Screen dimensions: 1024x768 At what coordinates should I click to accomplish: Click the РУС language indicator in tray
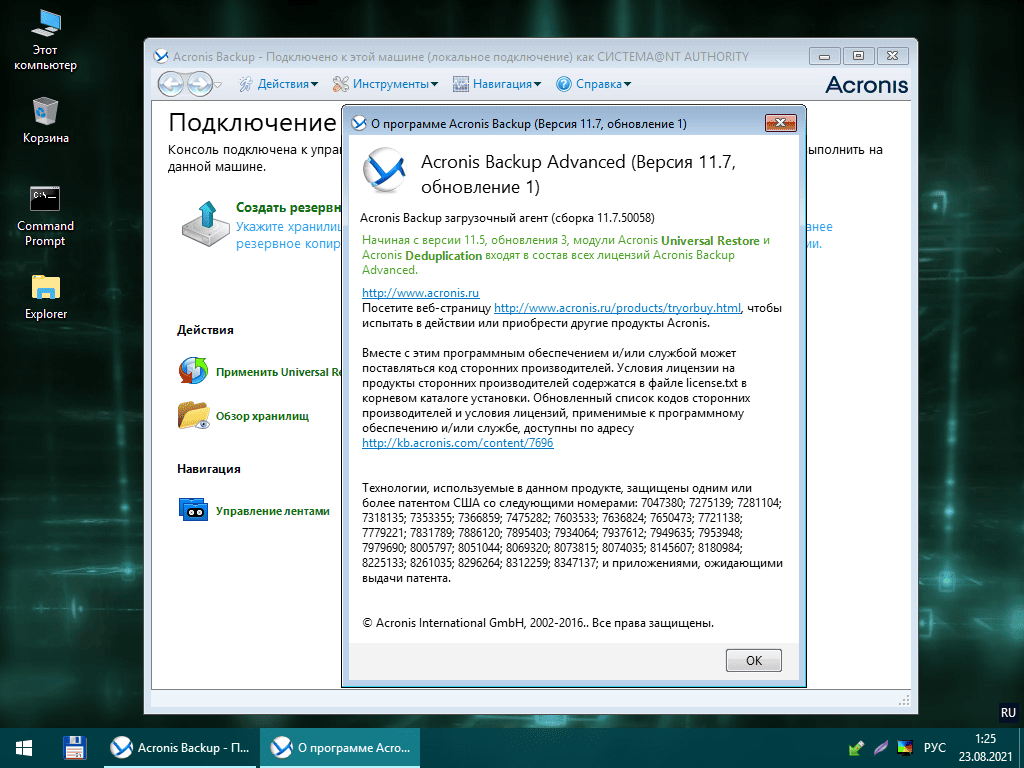coord(934,747)
